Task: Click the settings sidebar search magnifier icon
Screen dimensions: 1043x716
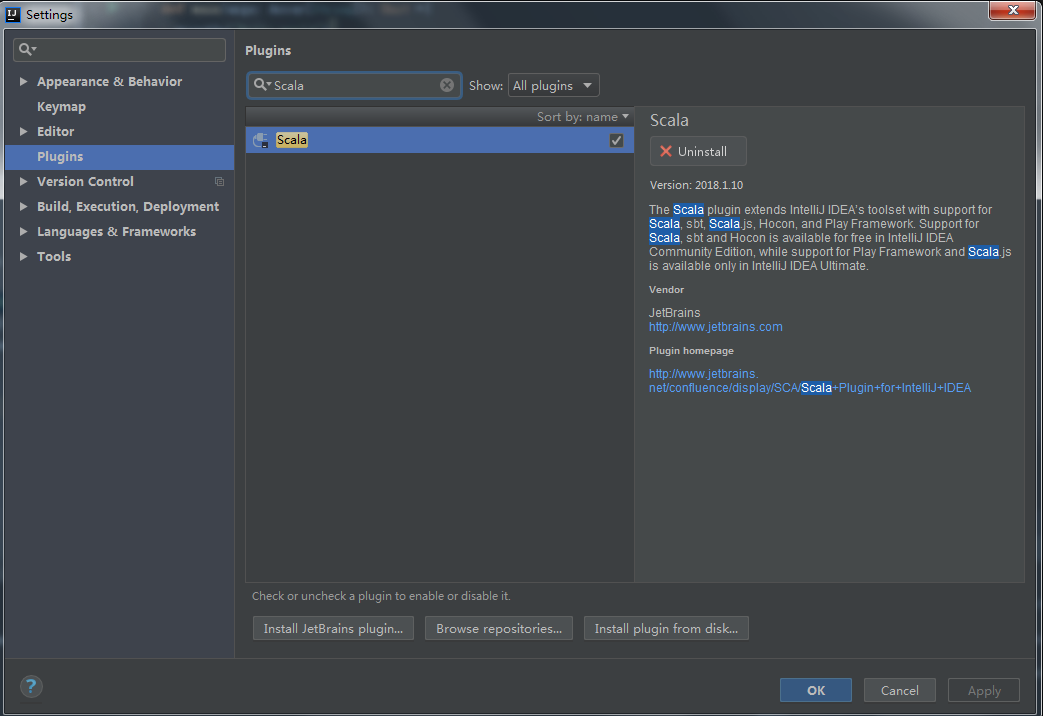Action: 27,49
